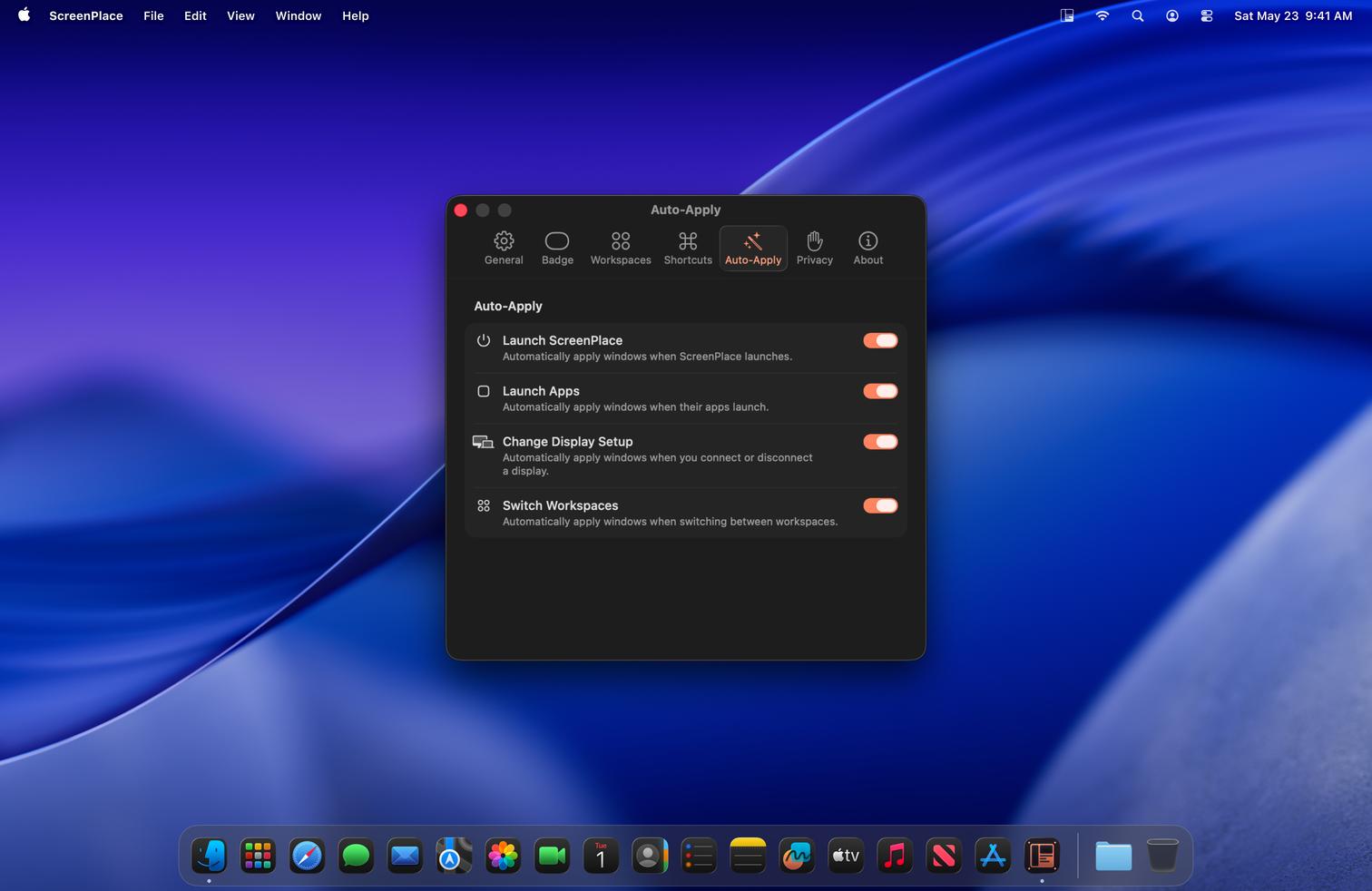1372x891 pixels.
Task: Open Control Center in the menu bar
Action: point(1207,15)
